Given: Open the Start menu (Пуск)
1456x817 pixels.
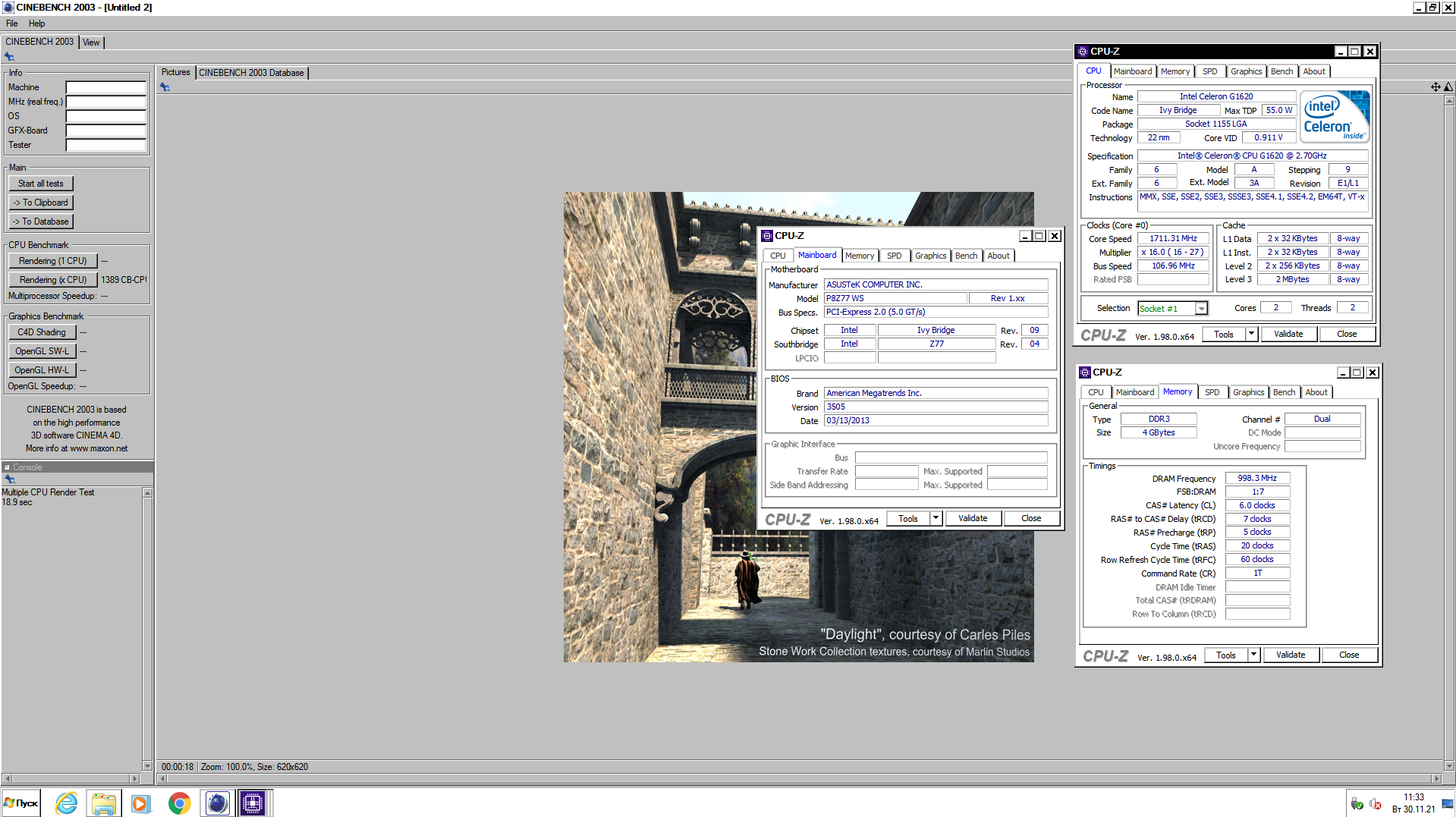Looking at the screenshot, I should pyautogui.click(x=21, y=803).
